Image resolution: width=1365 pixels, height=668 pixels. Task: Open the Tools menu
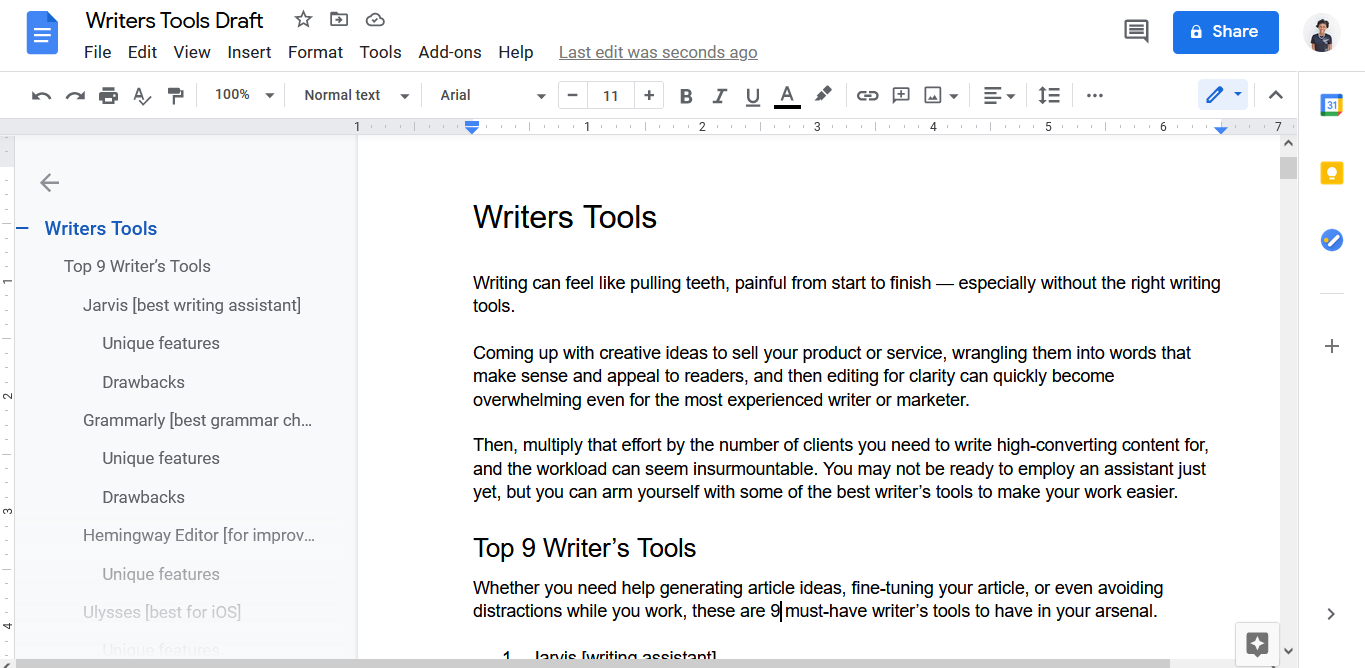tap(380, 52)
